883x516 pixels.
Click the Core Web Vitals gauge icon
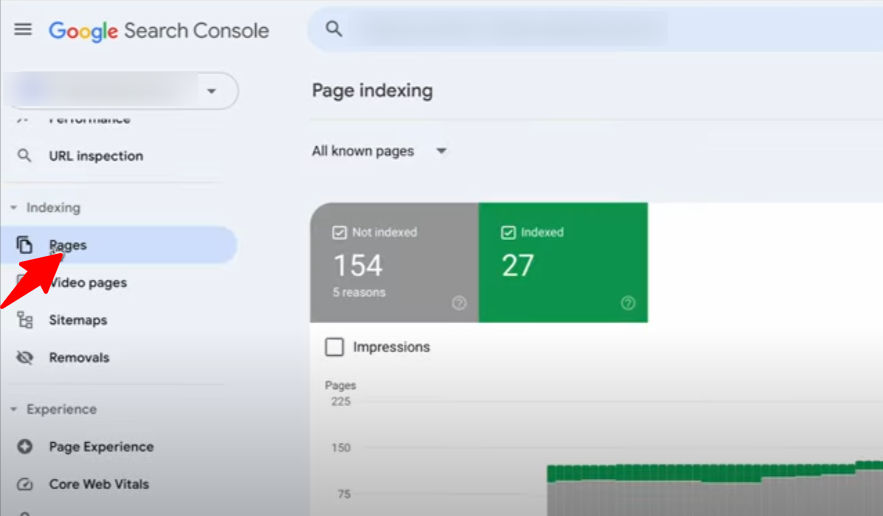click(x=25, y=484)
